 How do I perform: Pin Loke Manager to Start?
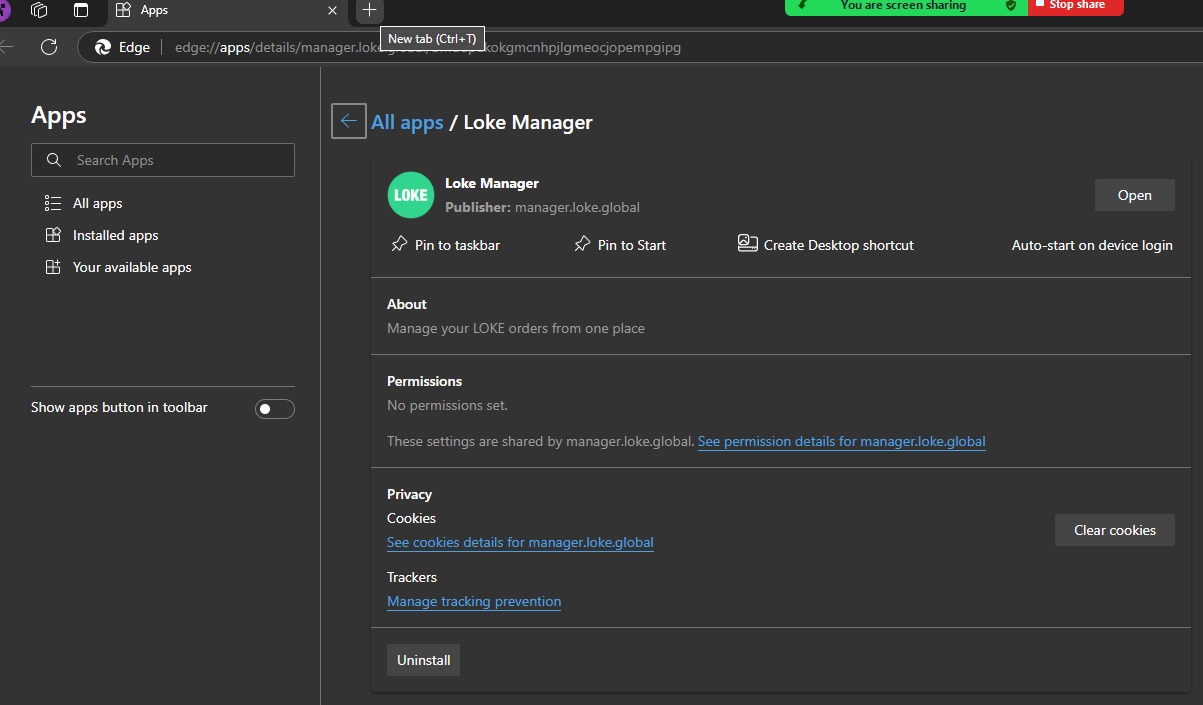(x=620, y=244)
